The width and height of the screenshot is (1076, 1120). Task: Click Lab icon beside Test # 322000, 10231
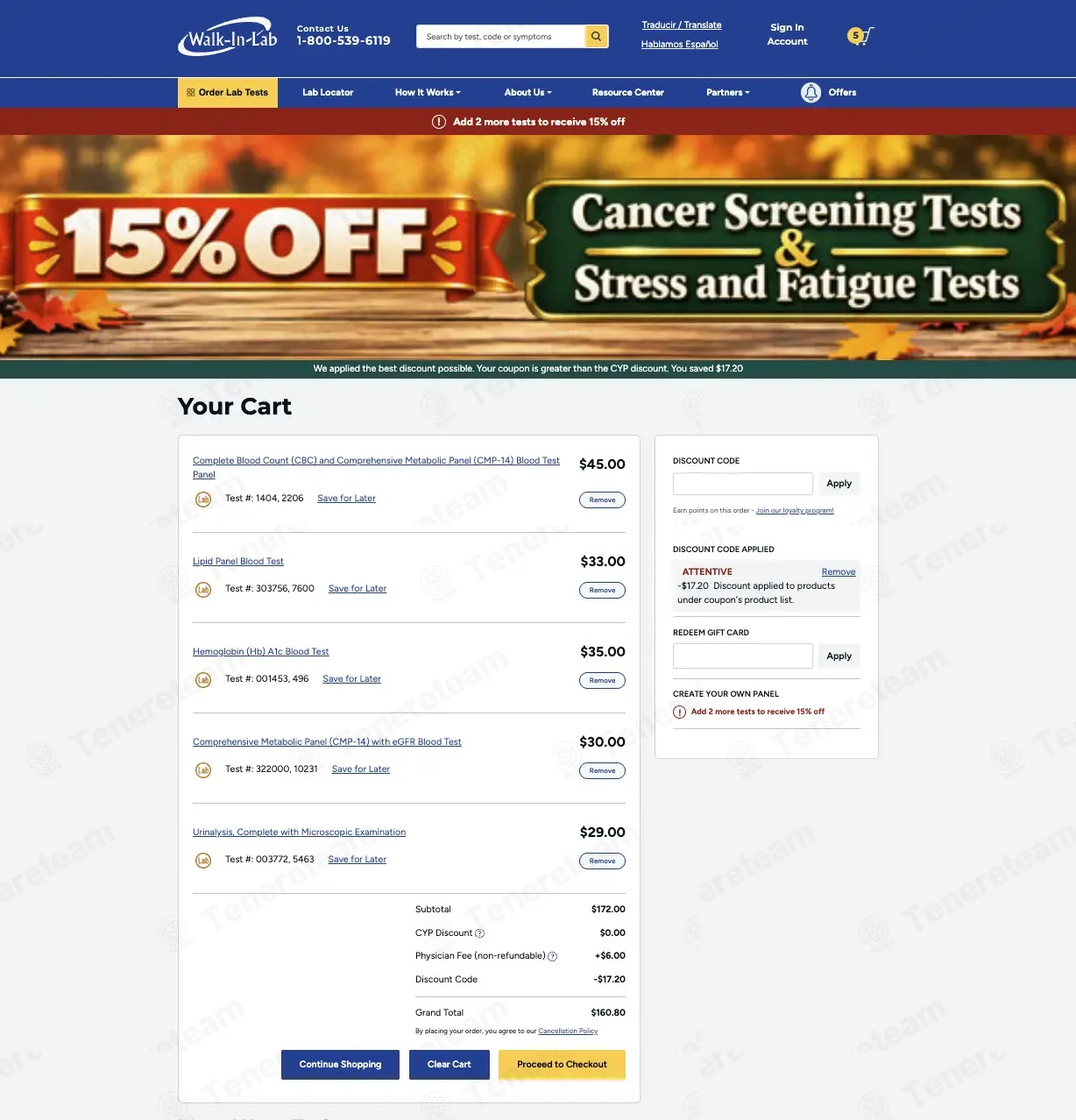pyautogui.click(x=203, y=770)
